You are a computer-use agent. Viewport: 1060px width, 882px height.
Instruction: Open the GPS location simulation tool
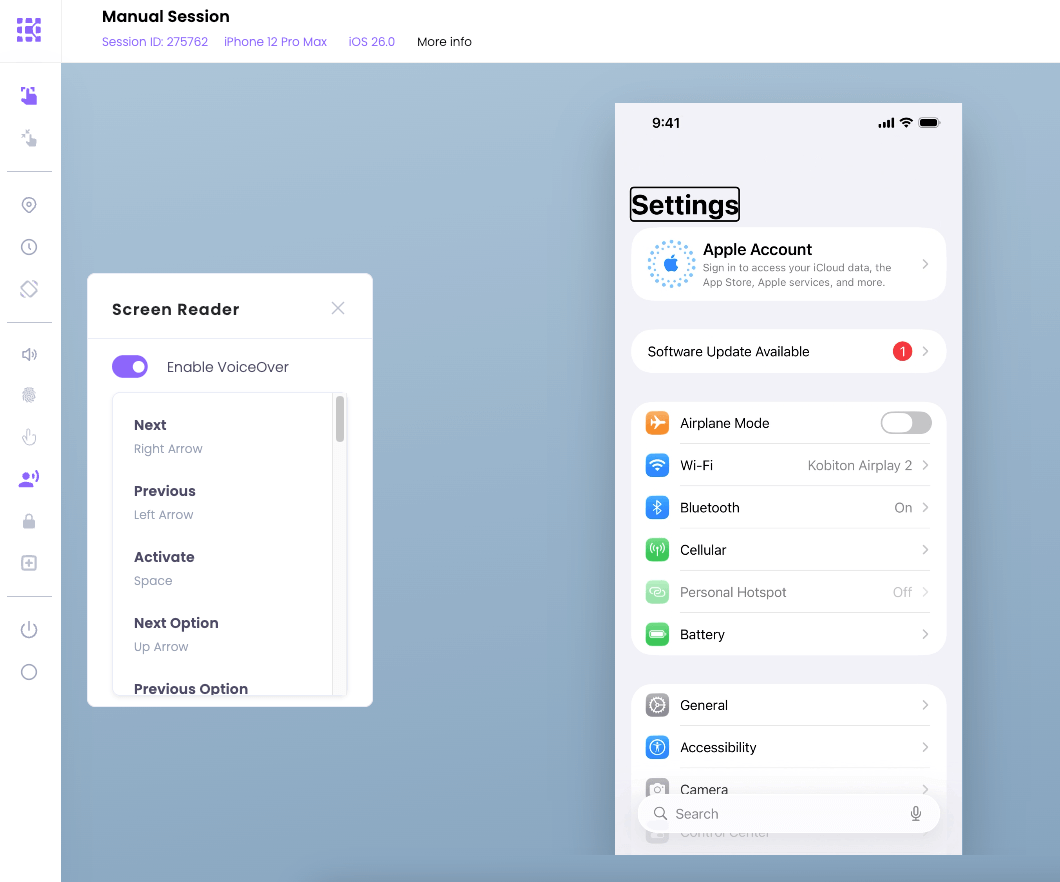pyautogui.click(x=29, y=204)
